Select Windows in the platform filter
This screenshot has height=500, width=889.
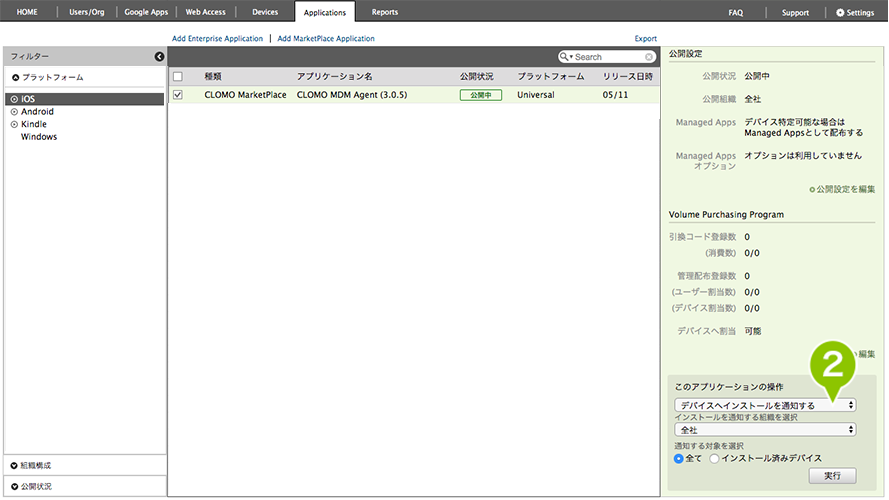pyautogui.click(x=39, y=137)
